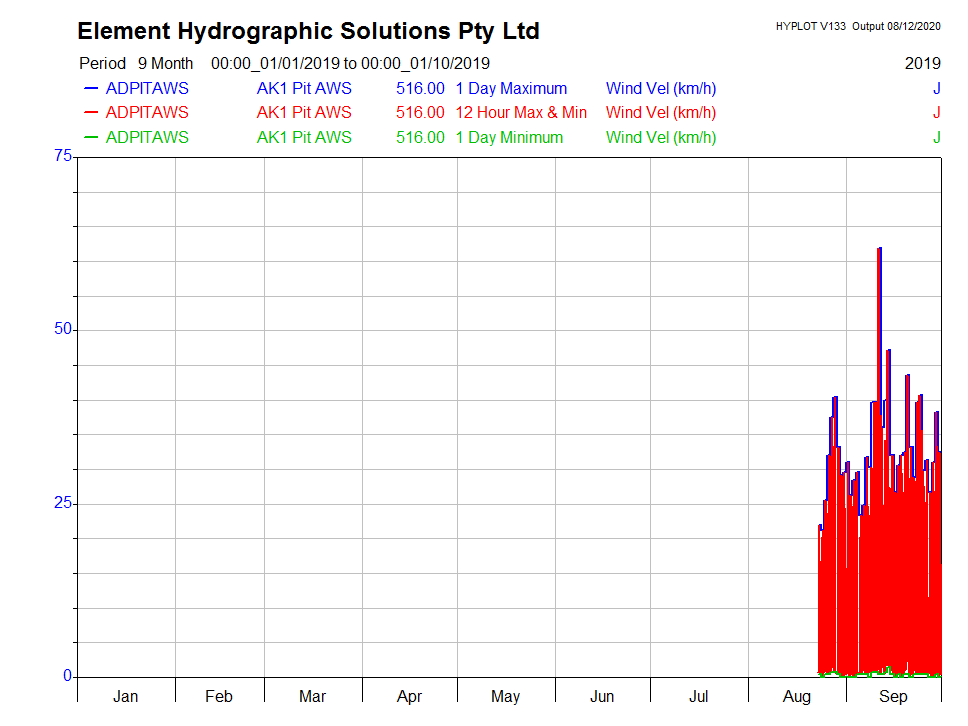
Task: Click the chart title 'Element Hydrographic Solutions Pty Ltd'
Action: (308, 31)
